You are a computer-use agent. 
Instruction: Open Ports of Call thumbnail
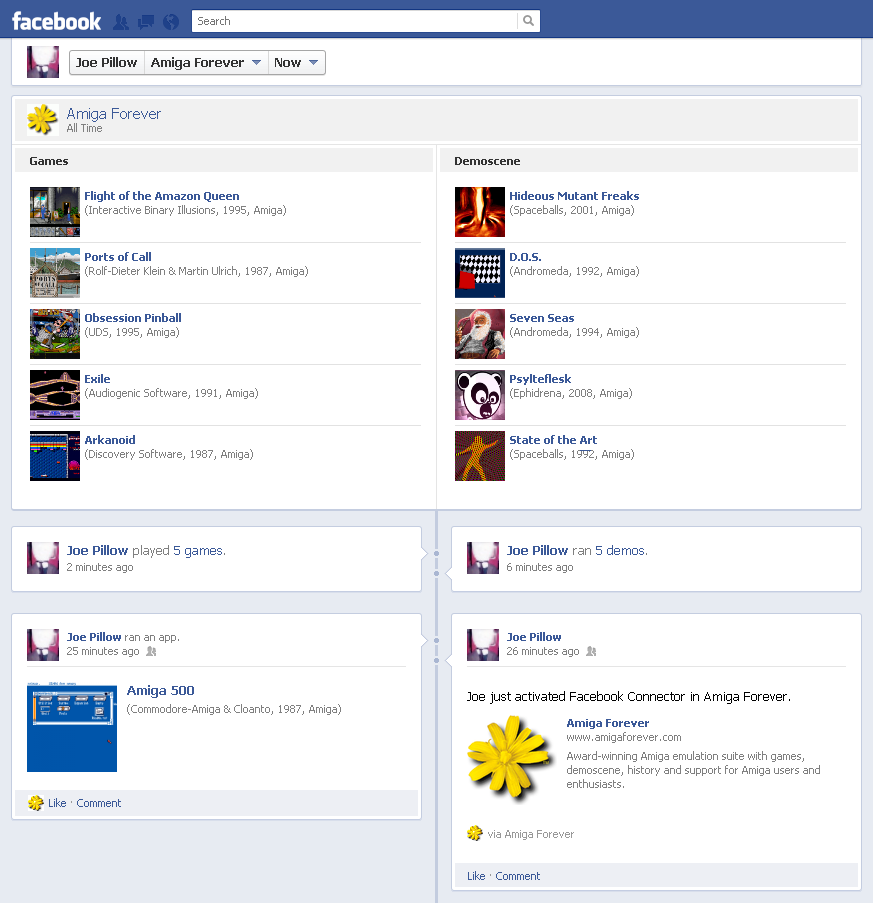[x=55, y=273]
